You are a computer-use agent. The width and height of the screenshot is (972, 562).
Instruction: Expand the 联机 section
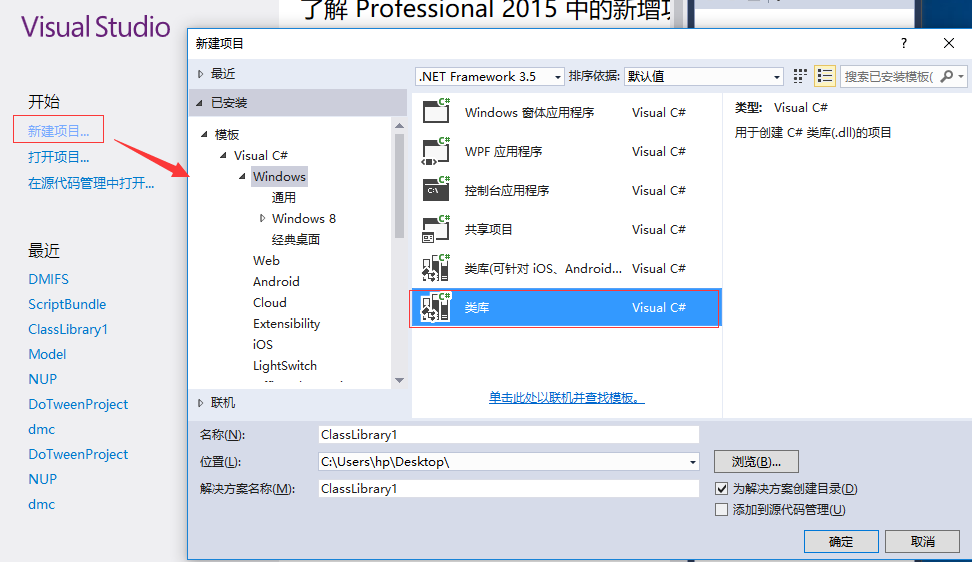200,403
